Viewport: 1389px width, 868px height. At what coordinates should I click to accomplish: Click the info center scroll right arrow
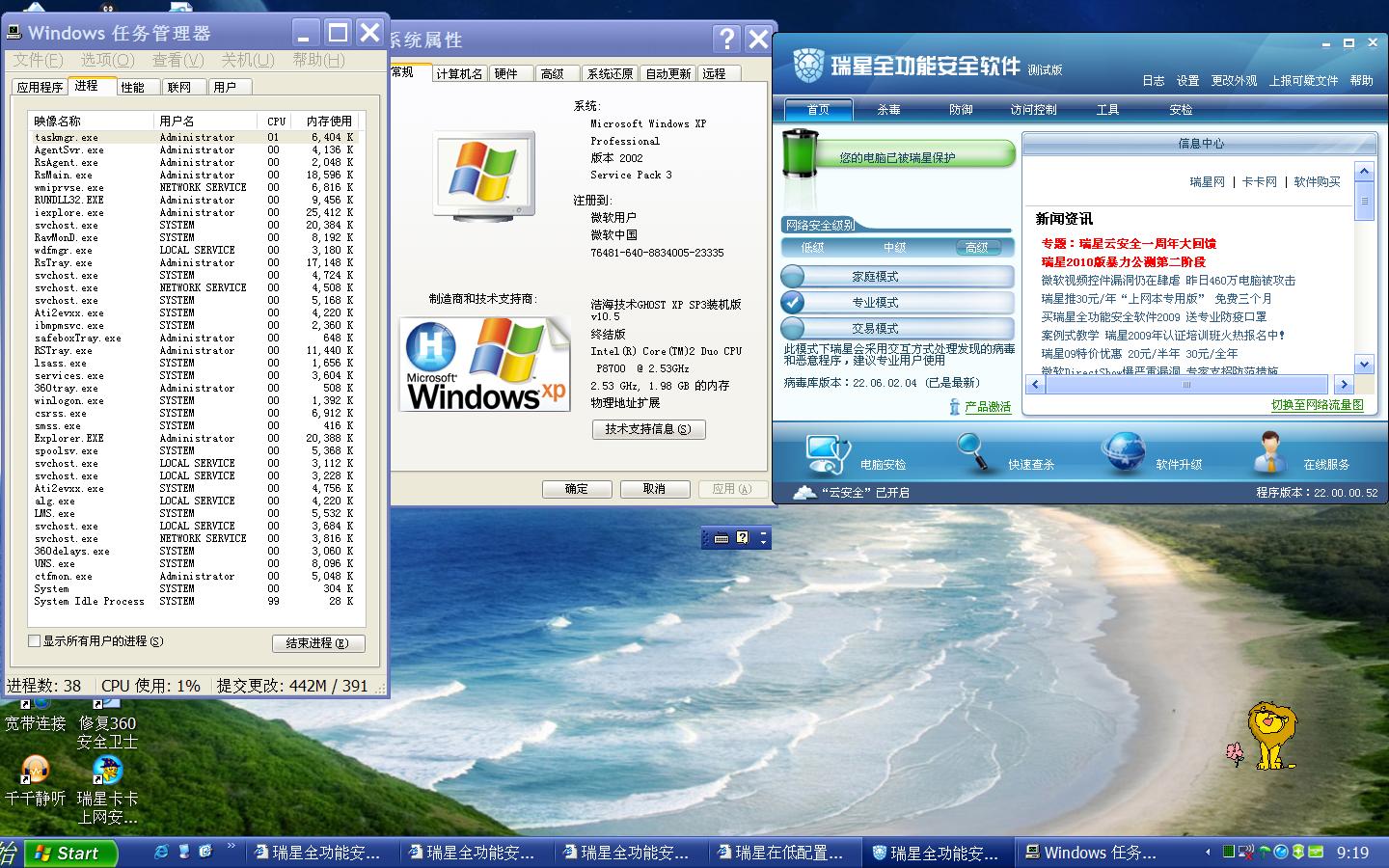pyautogui.click(x=1344, y=385)
